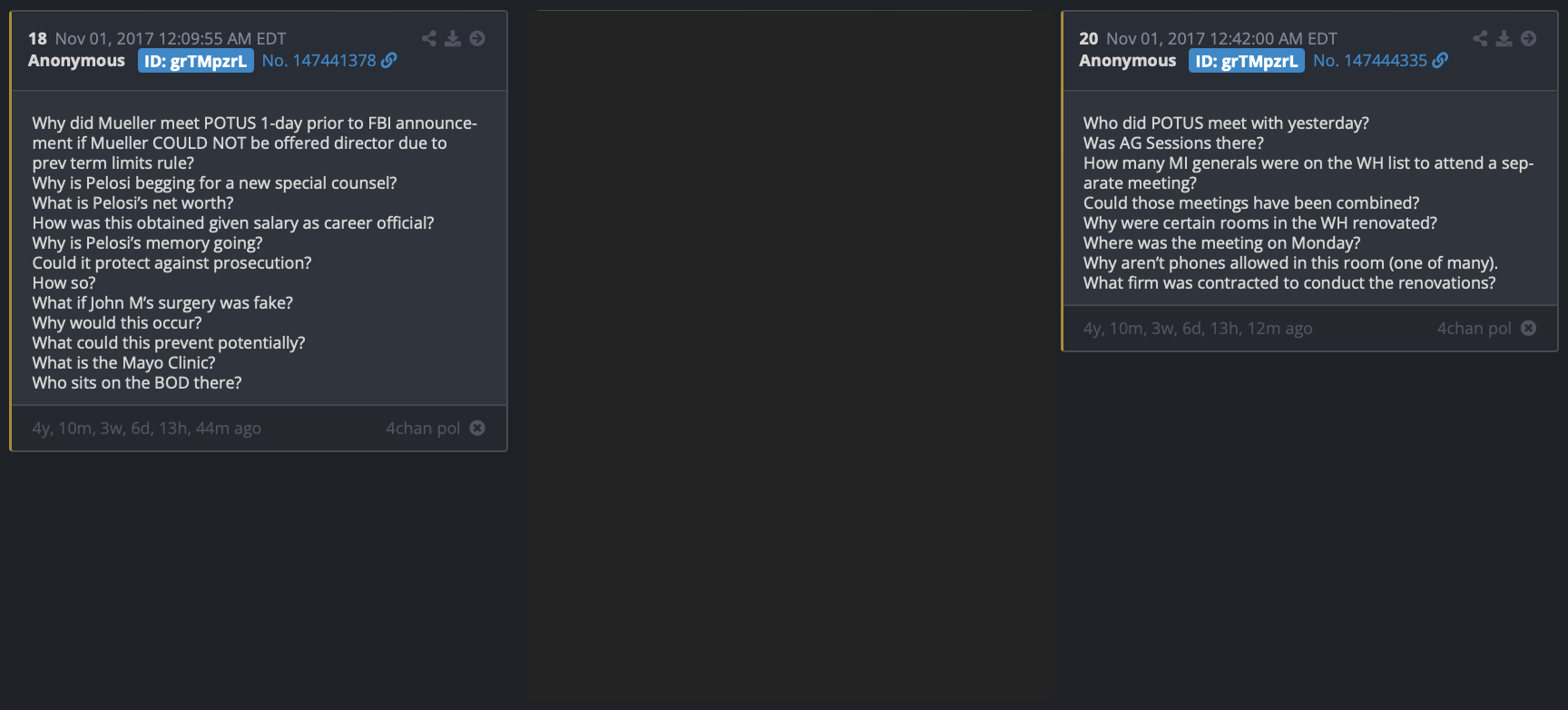Click line 'Where was the meeting on Monday?'
Screen dimensions: 1568x710
(x=1222, y=242)
